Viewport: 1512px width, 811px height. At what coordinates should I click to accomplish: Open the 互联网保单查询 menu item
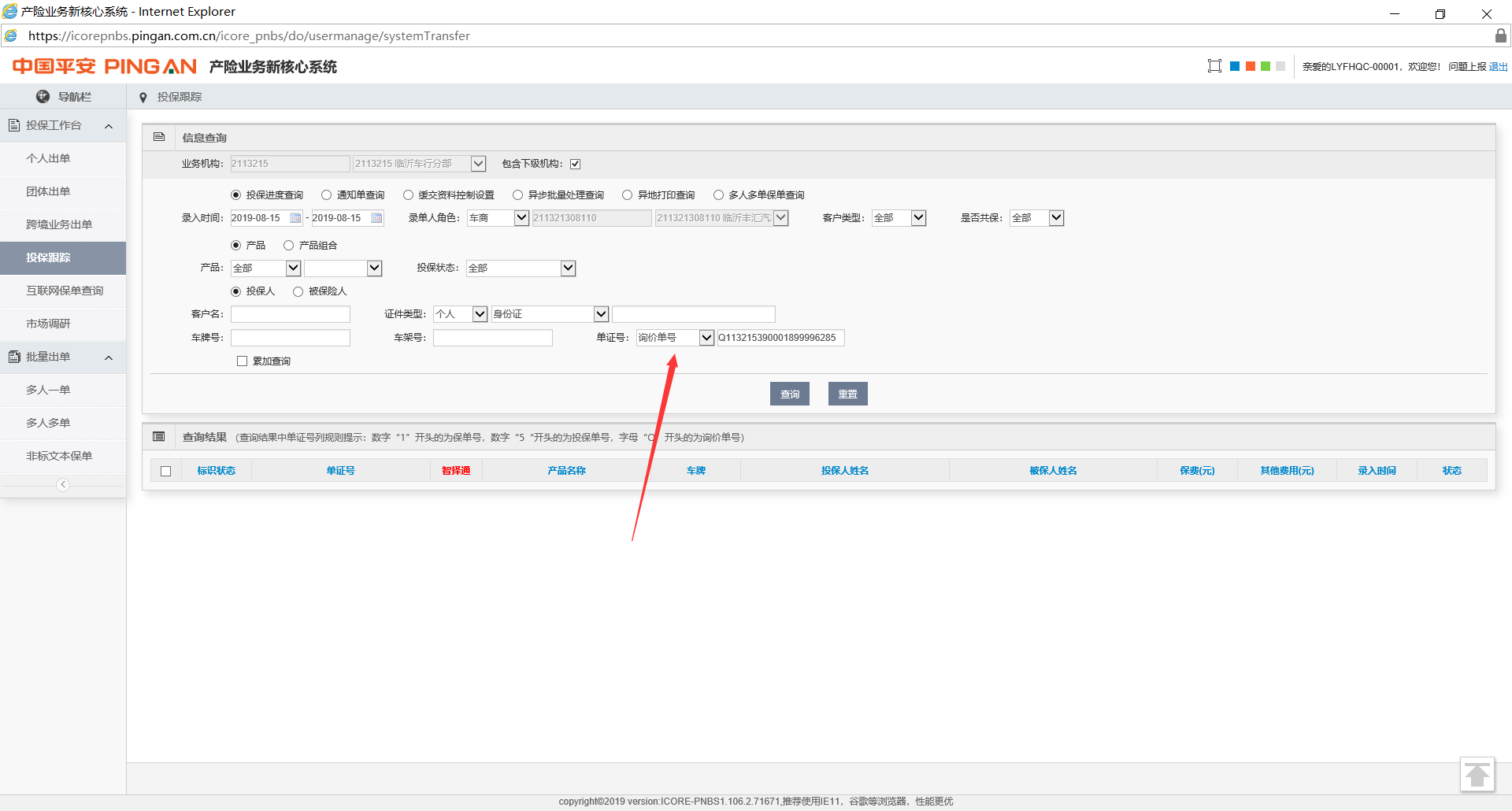pos(63,291)
